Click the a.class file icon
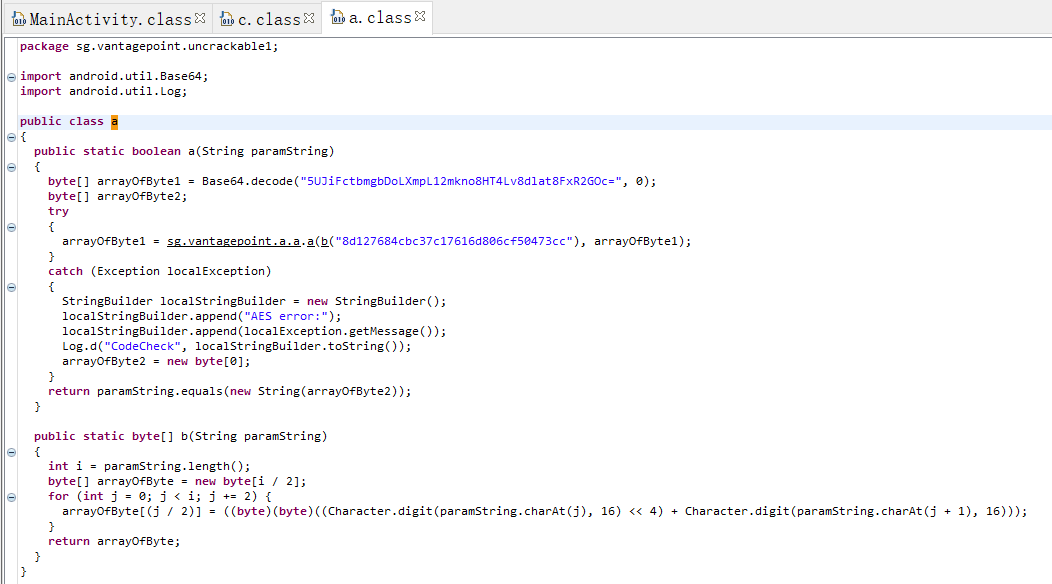The image size is (1052, 584). point(338,17)
